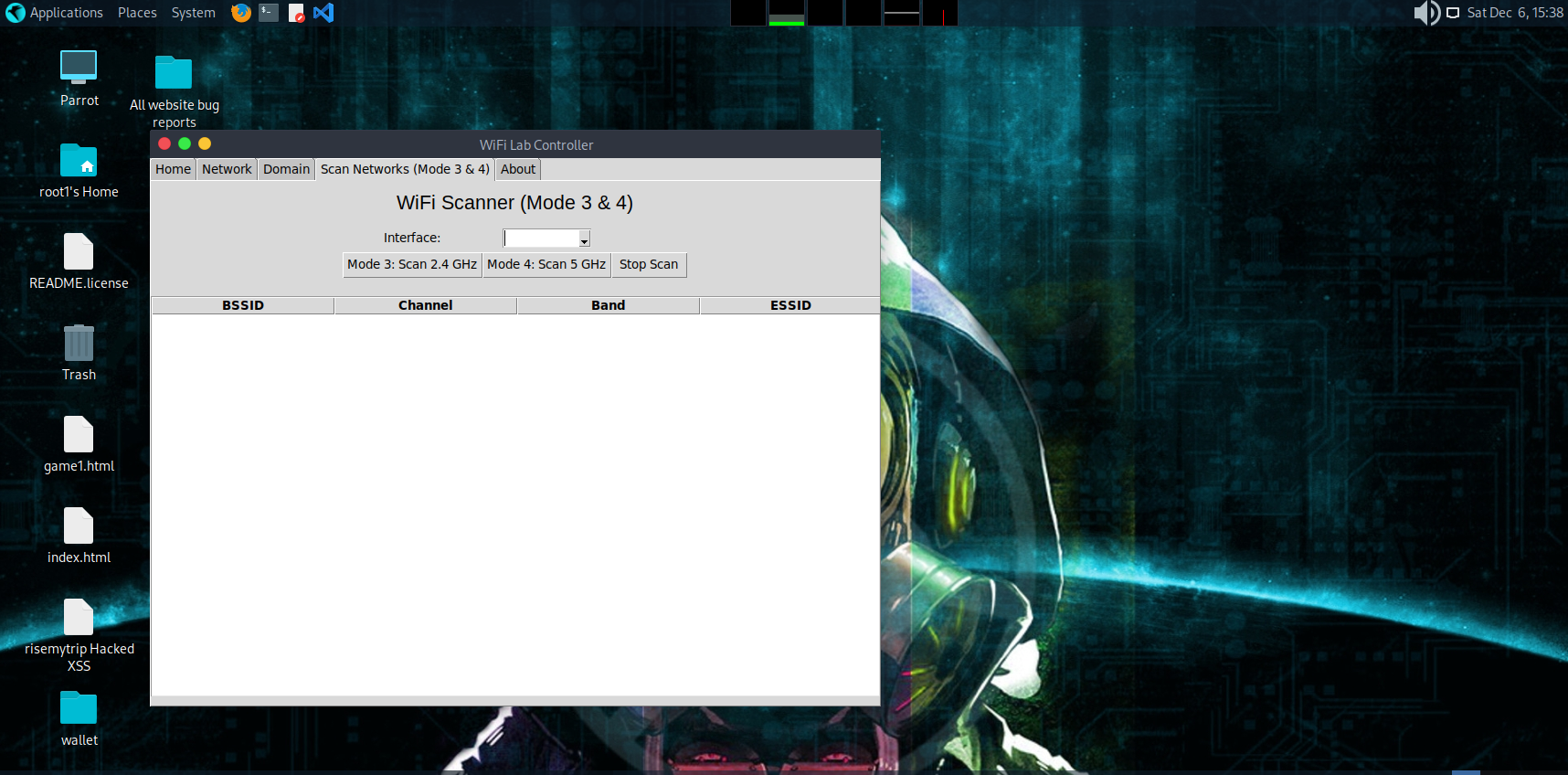The image size is (1568, 775).
Task: Click the Channel column header
Action: click(426, 305)
